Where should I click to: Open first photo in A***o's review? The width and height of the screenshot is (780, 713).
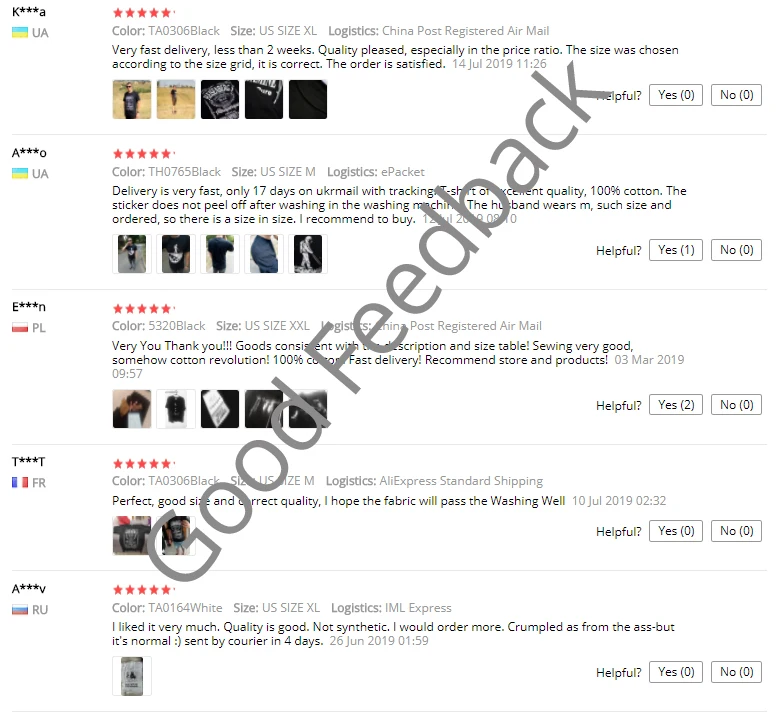pos(132,254)
